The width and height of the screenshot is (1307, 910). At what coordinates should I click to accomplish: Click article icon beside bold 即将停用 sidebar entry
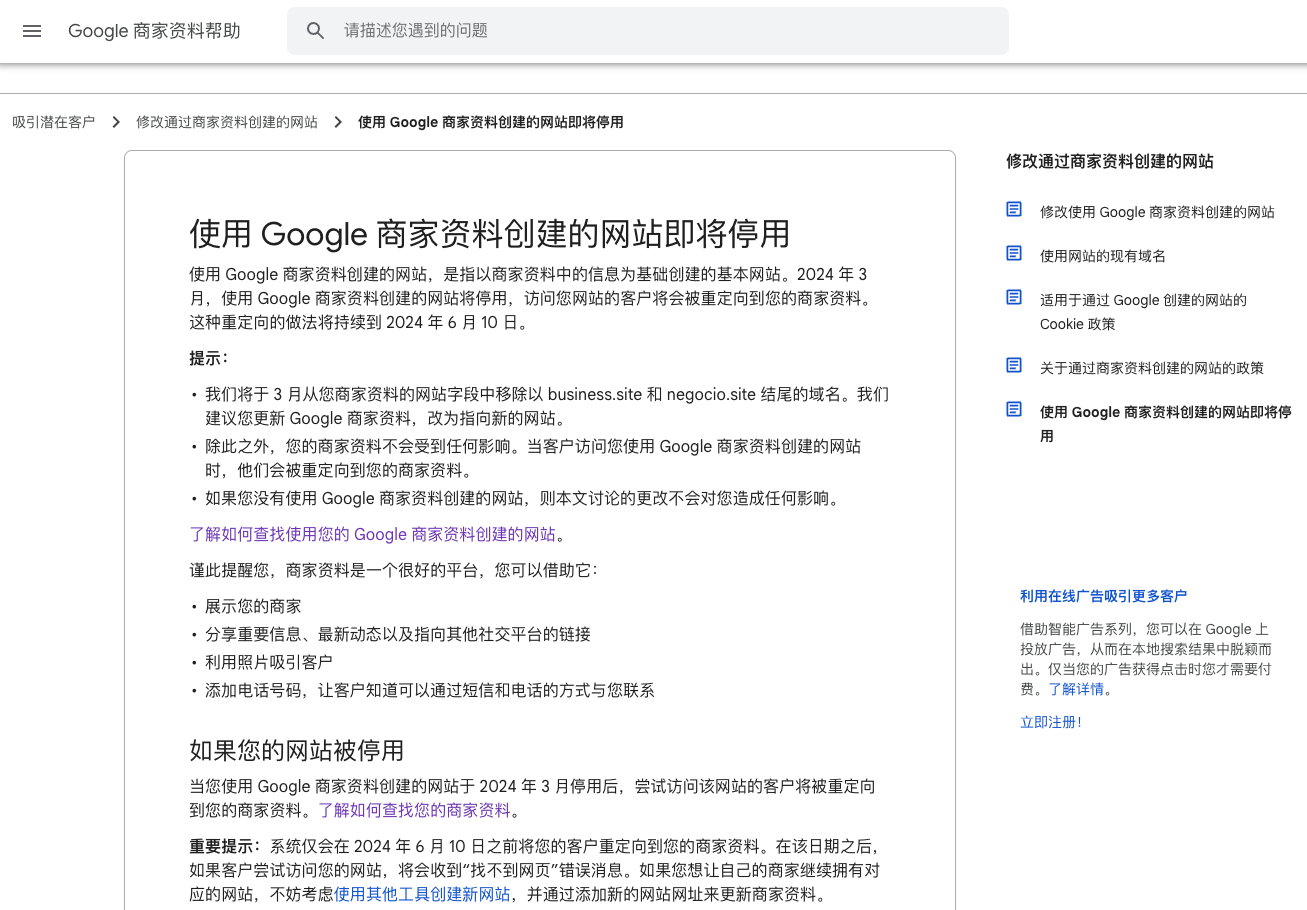(1014, 410)
